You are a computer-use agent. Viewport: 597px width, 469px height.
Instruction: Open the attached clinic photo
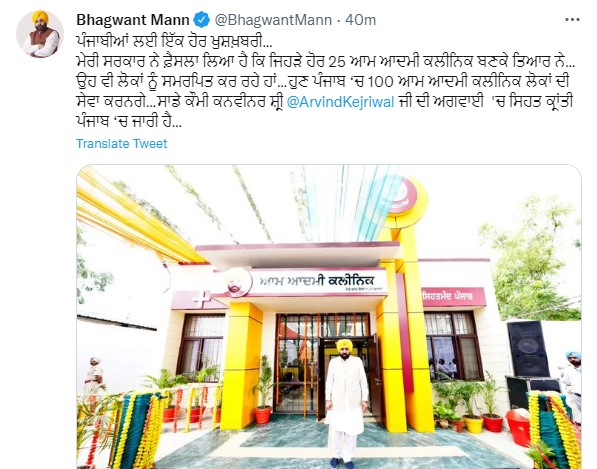(x=329, y=317)
